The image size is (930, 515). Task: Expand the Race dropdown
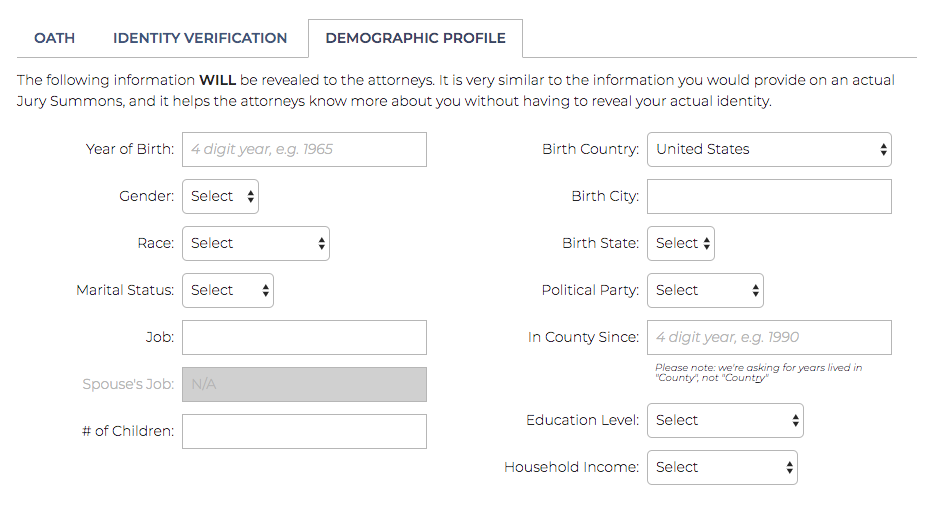pyautogui.click(x=256, y=243)
